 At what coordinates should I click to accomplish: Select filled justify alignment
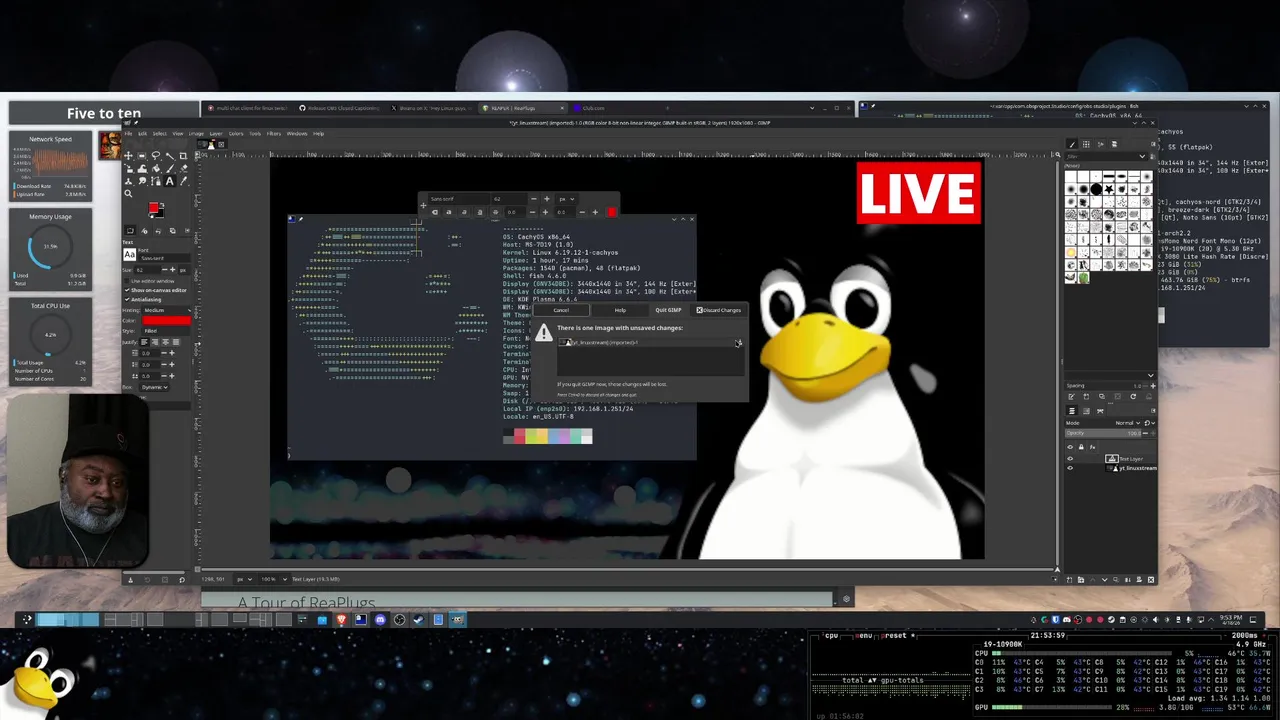[176, 342]
